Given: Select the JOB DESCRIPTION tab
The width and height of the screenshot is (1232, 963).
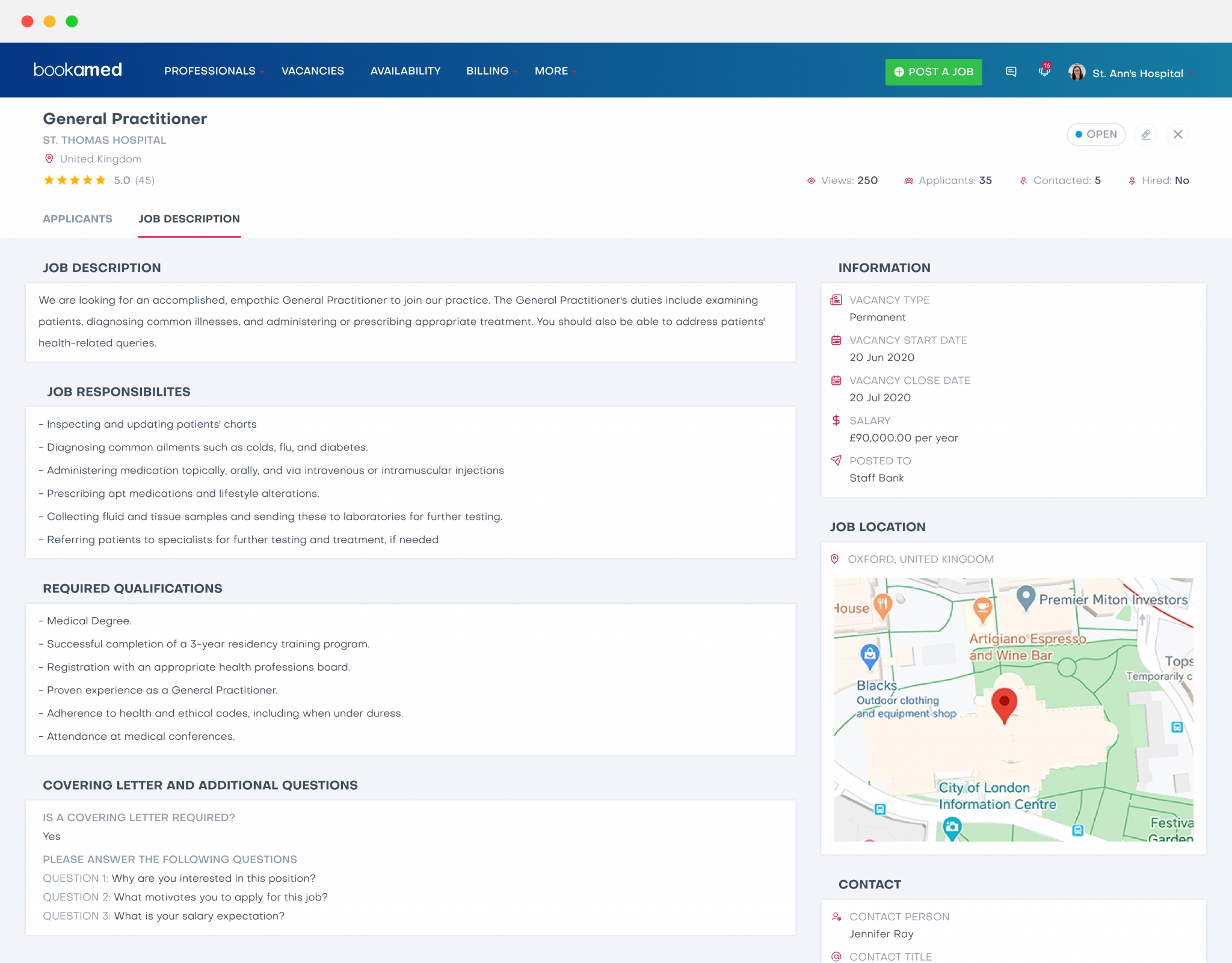Looking at the screenshot, I should tap(189, 219).
